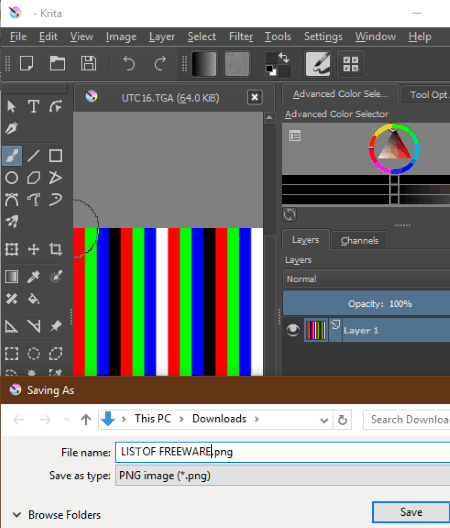Select the Text tool
This screenshot has width=450, height=528.
(x=33, y=107)
